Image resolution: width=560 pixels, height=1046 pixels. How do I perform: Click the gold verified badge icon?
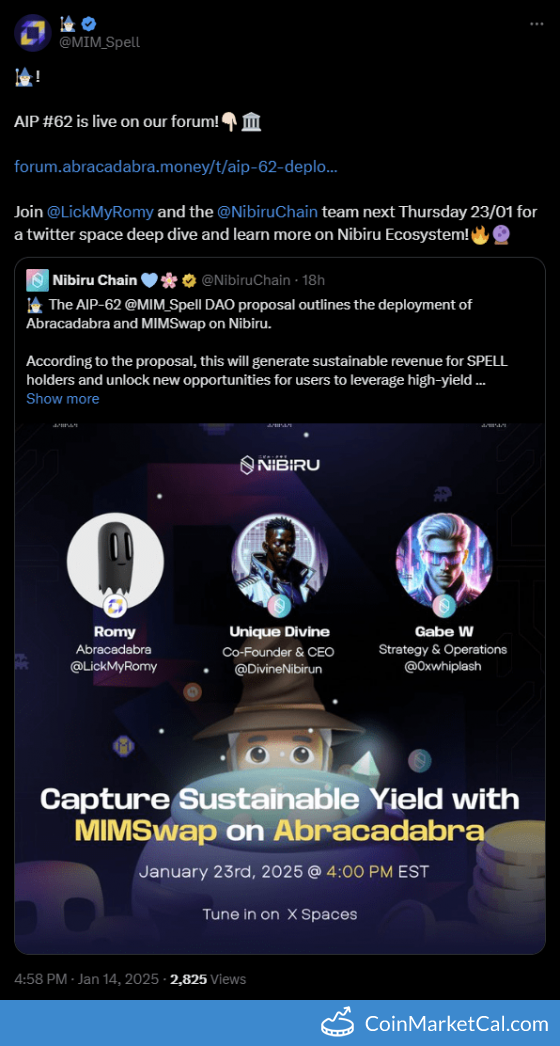(x=189, y=281)
